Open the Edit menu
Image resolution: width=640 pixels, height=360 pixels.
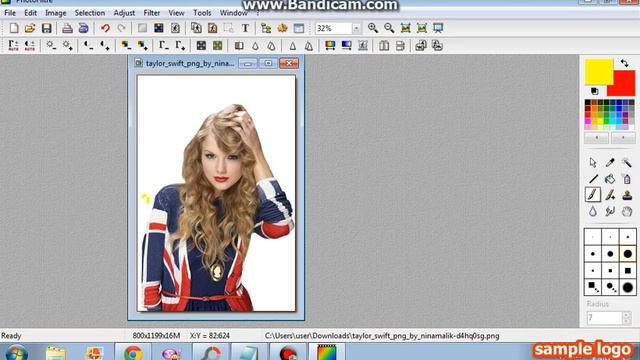point(30,13)
